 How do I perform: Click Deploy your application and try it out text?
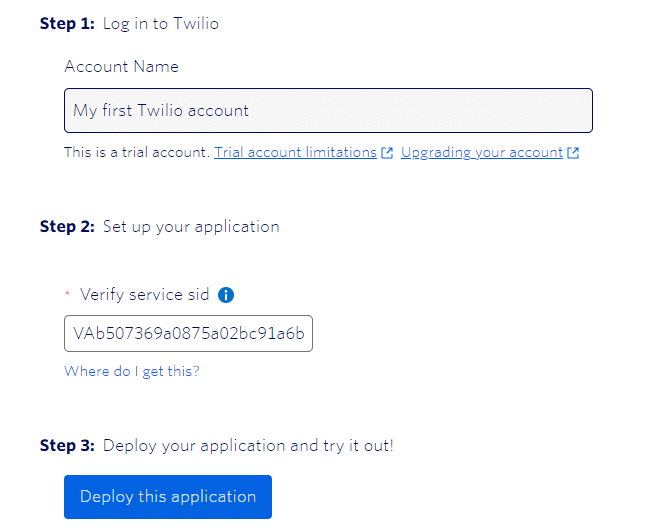point(248,446)
